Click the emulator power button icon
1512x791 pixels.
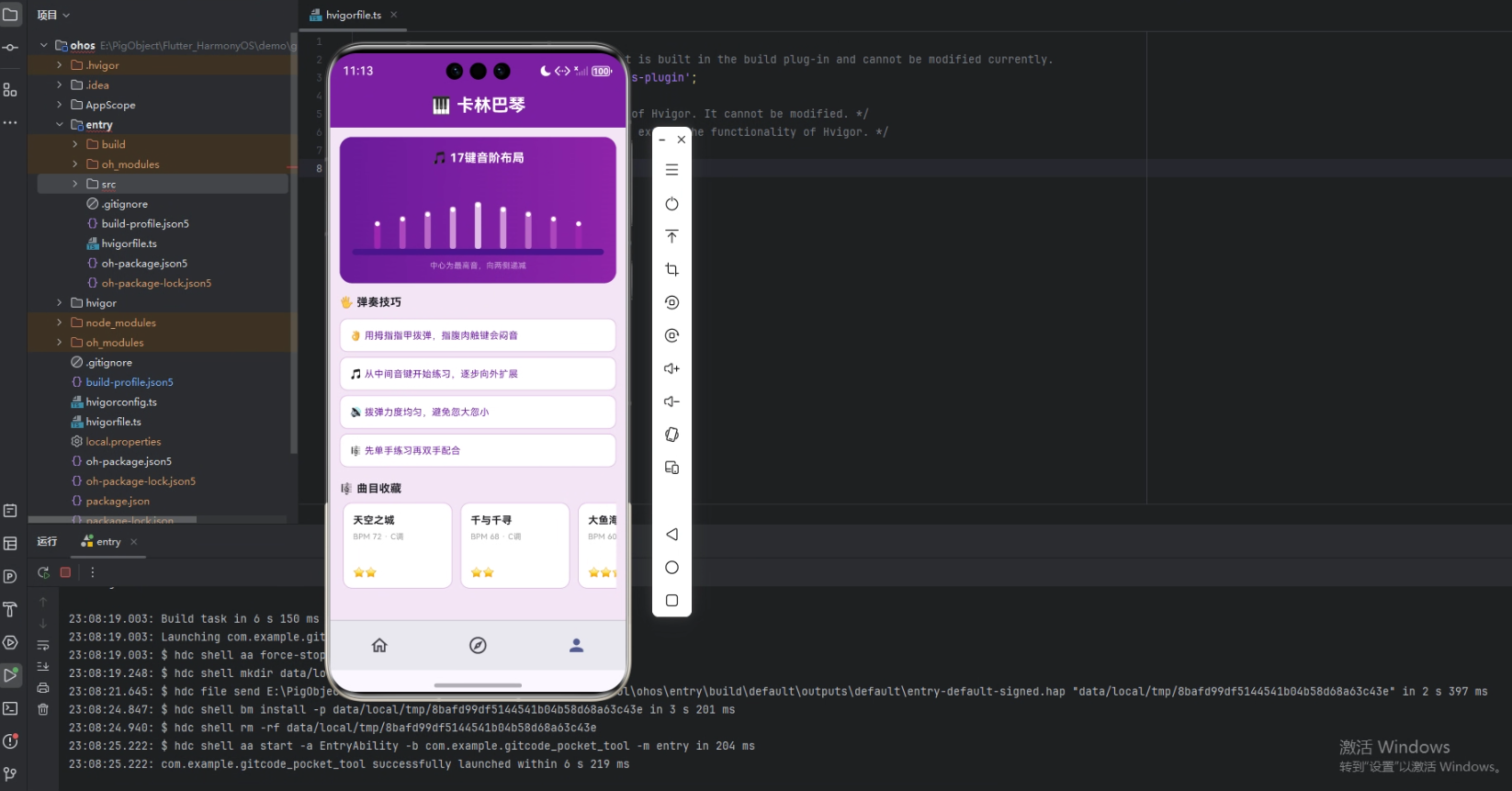click(x=671, y=204)
